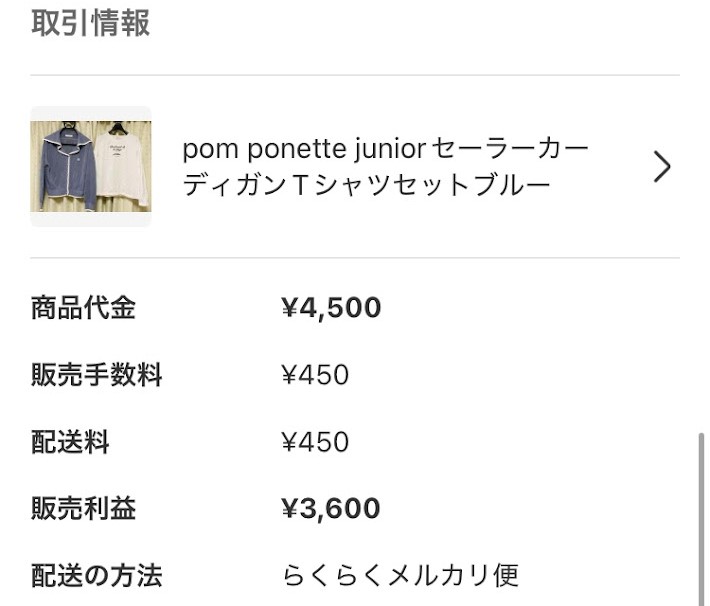Viewport: 710px width, 606px height.
Task: Select the ¥3,600 sales profit value
Action: [x=331, y=508]
